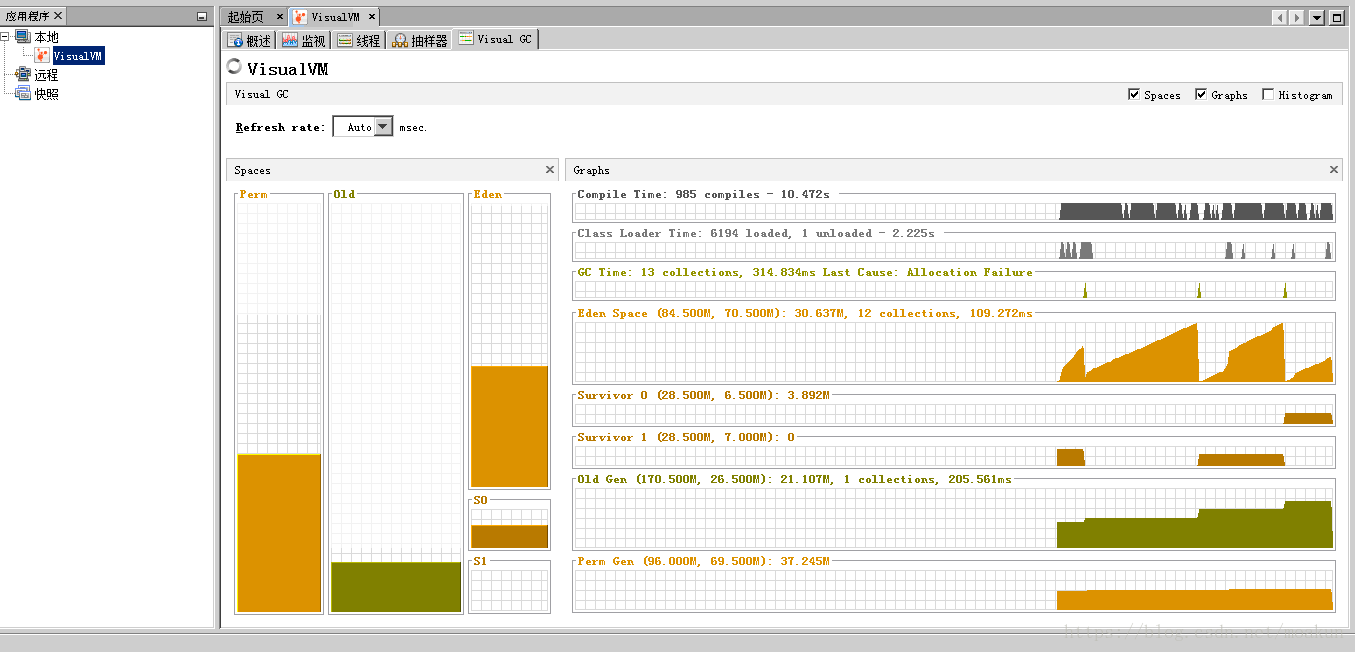Open the 抽样器 sampler tab
This screenshot has width=1355, height=652.
click(x=419, y=40)
